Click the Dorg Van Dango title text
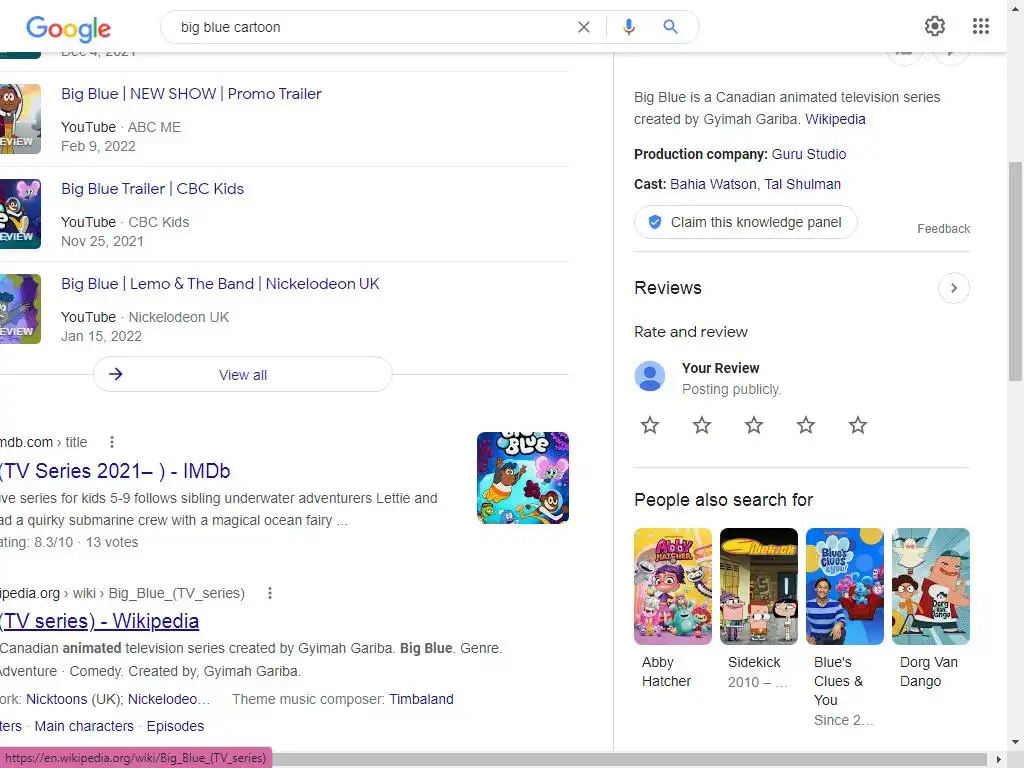The image size is (1024, 768). 929,671
